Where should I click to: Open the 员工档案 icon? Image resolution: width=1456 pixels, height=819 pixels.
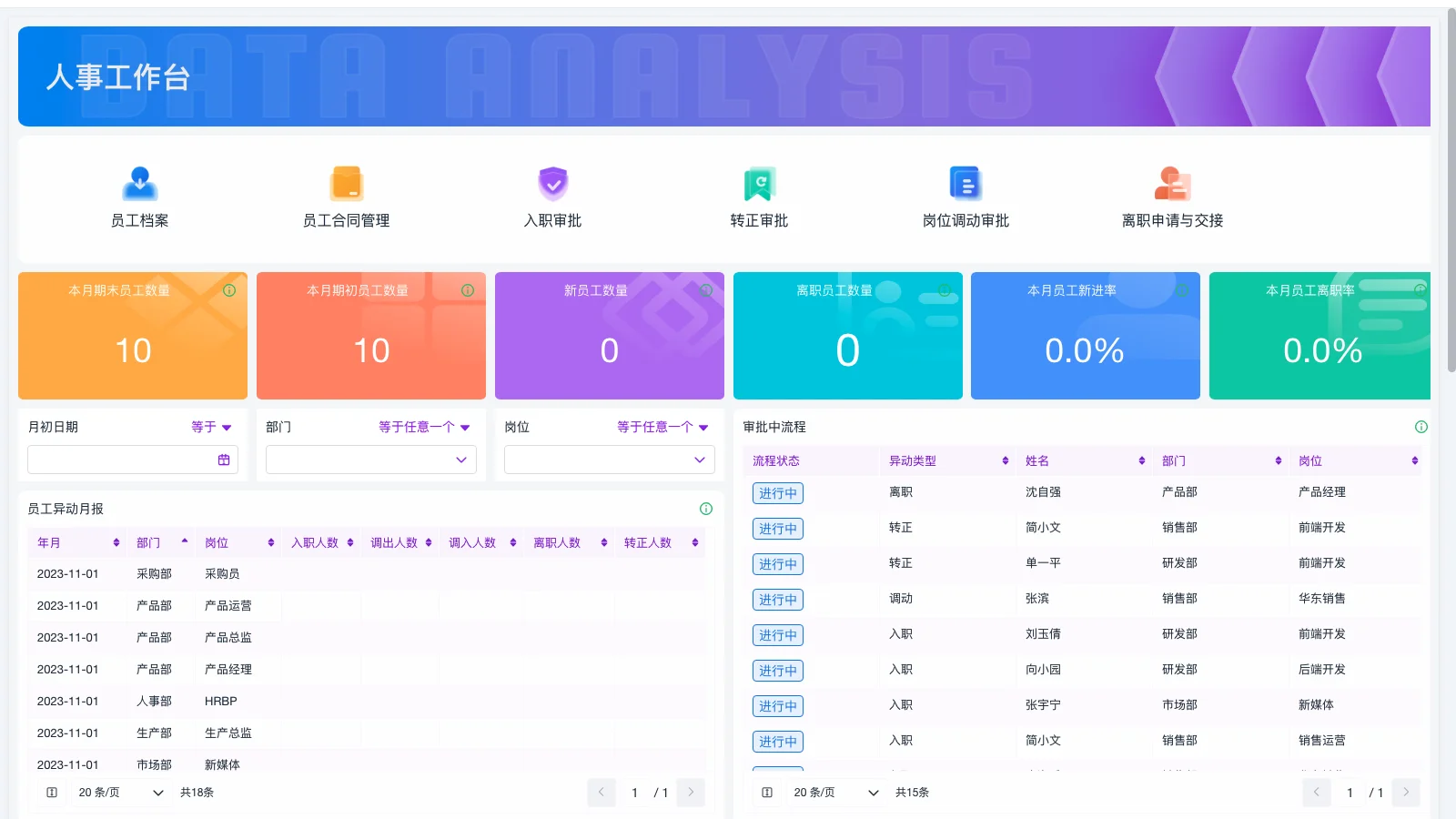click(139, 184)
